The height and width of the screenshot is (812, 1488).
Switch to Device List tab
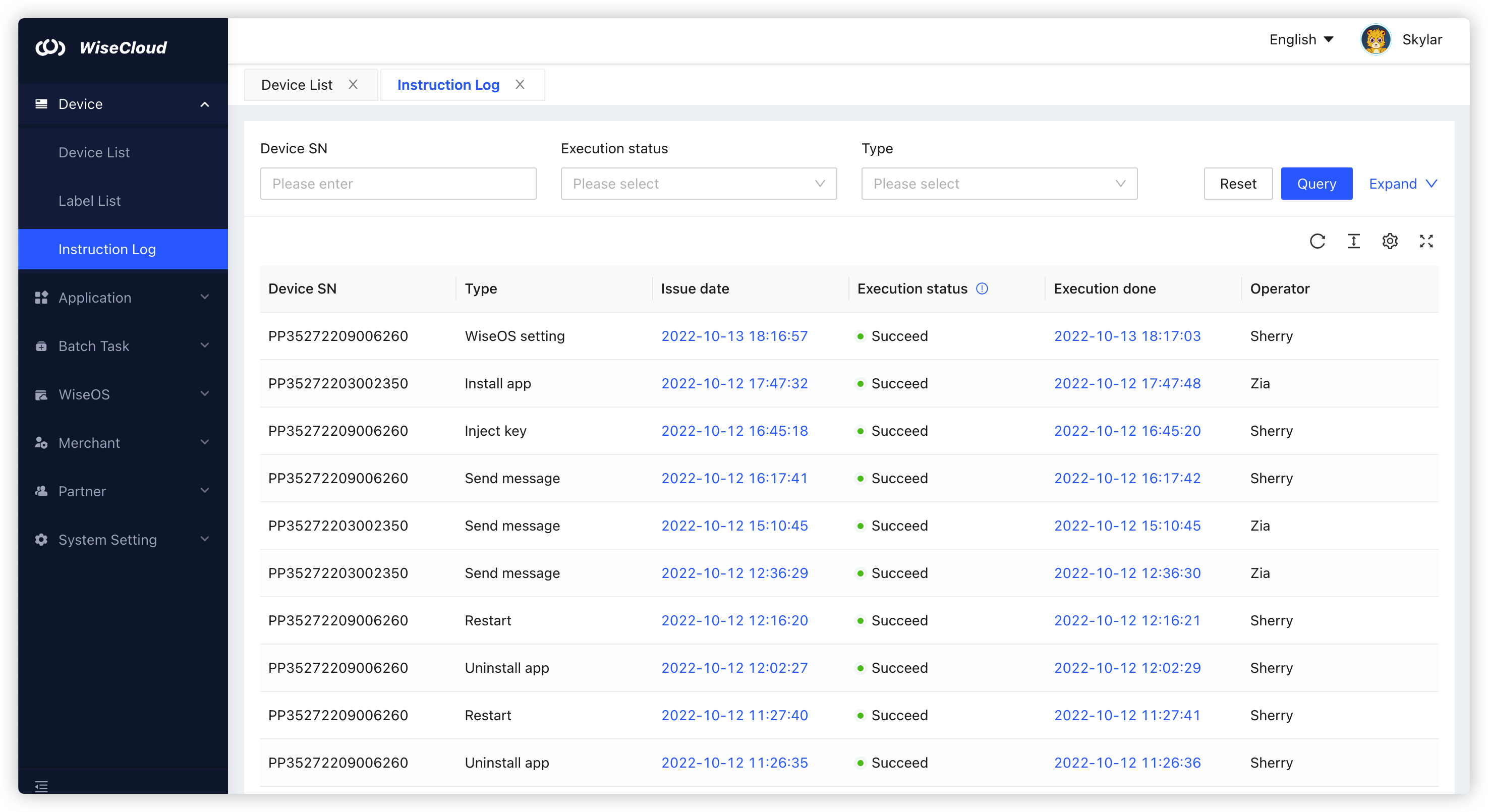tap(297, 85)
